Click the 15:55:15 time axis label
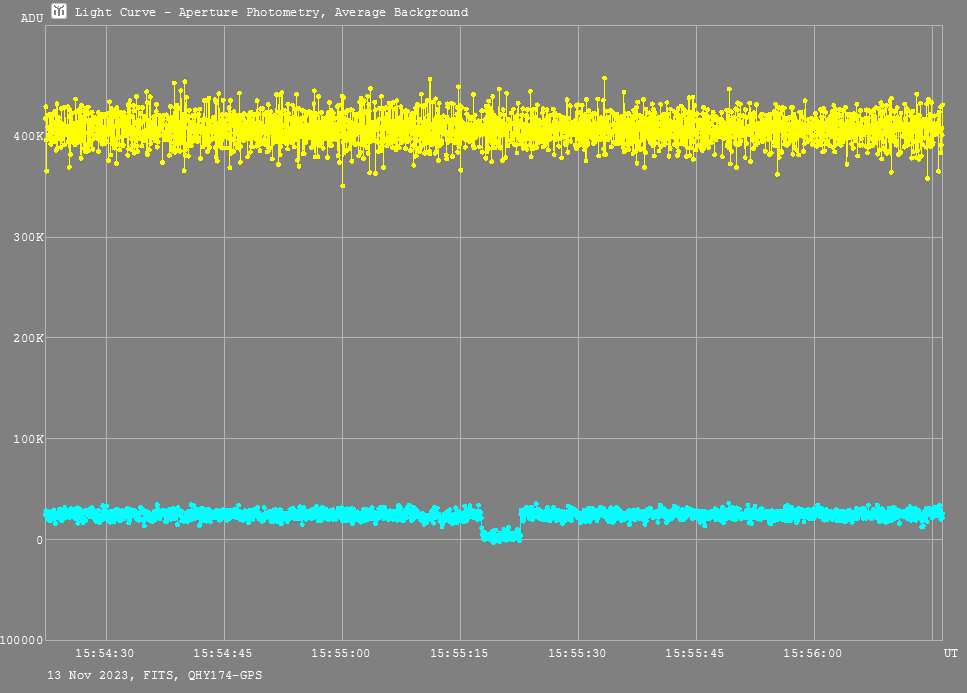967x693 pixels. pyautogui.click(x=459, y=653)
